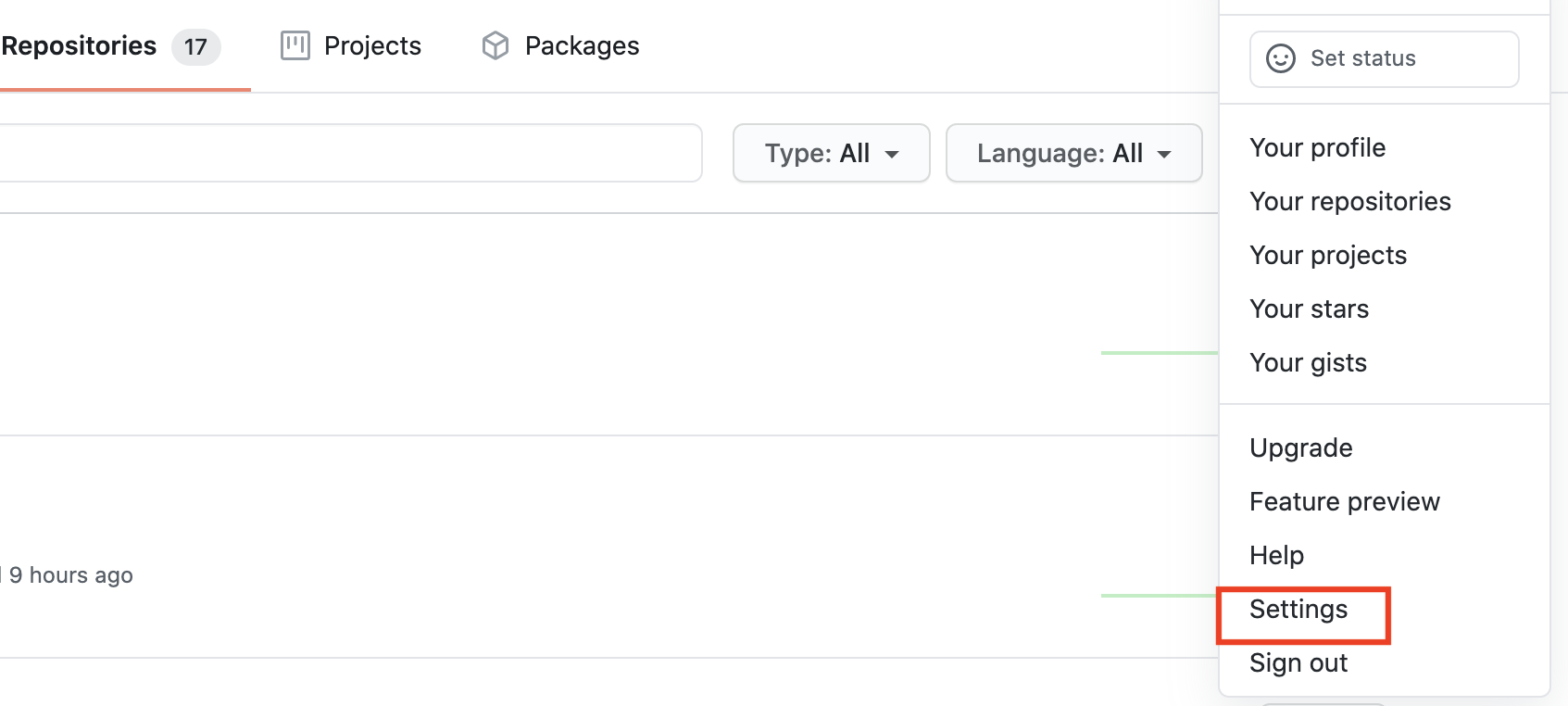Viewport: 1568px width, 706px height.
Task: Open Your profile from menu
Action: [1317, 147]
